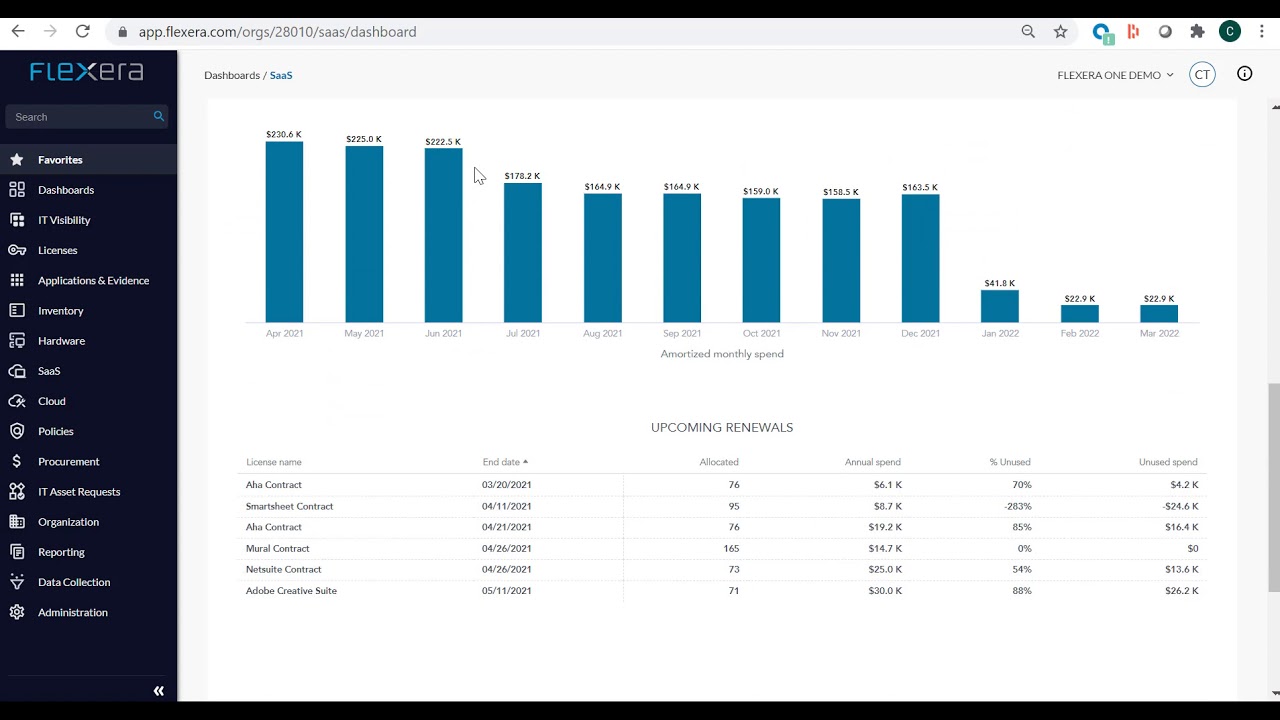Open Chrome profile avatar C
The image size is (1280, 720).
tap(1230, 32)
